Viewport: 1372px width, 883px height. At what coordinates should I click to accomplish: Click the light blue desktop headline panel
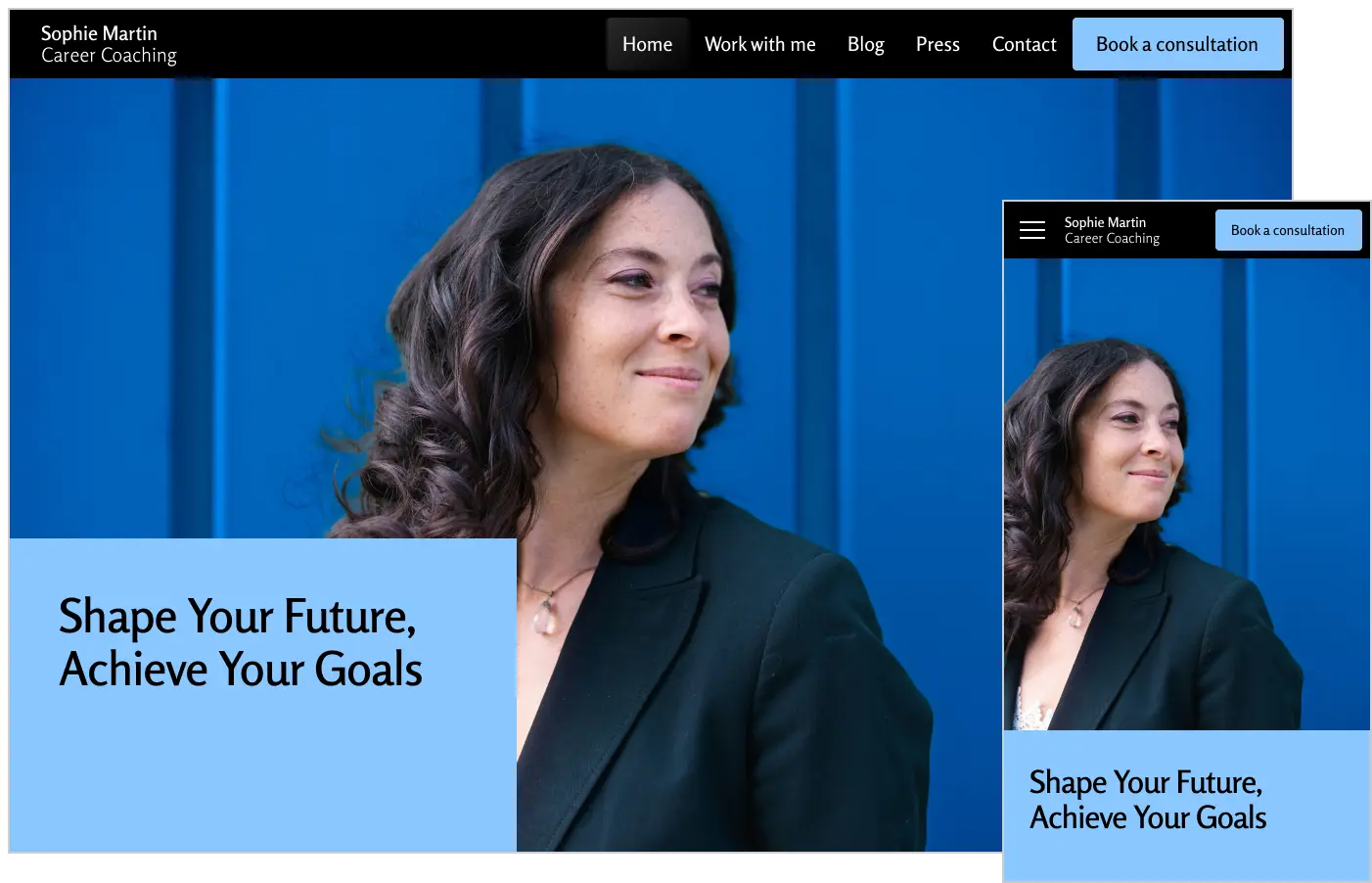tap(262, 764)
